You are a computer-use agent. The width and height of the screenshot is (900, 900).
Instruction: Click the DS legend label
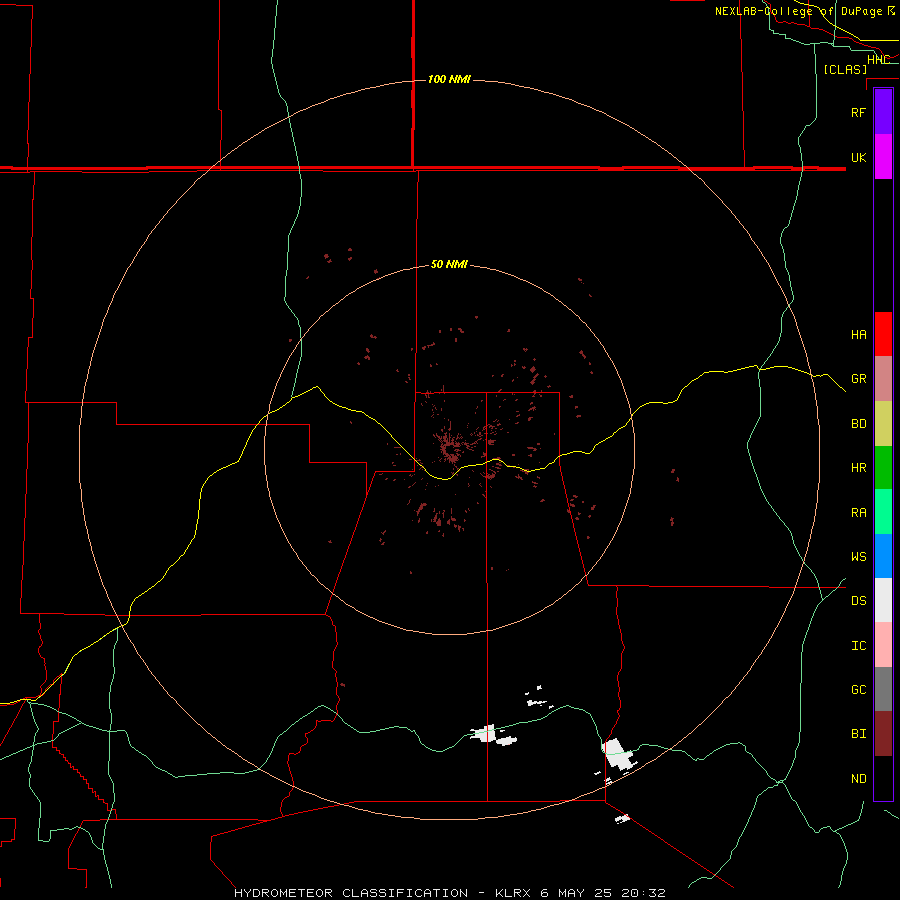pos(858,600)
